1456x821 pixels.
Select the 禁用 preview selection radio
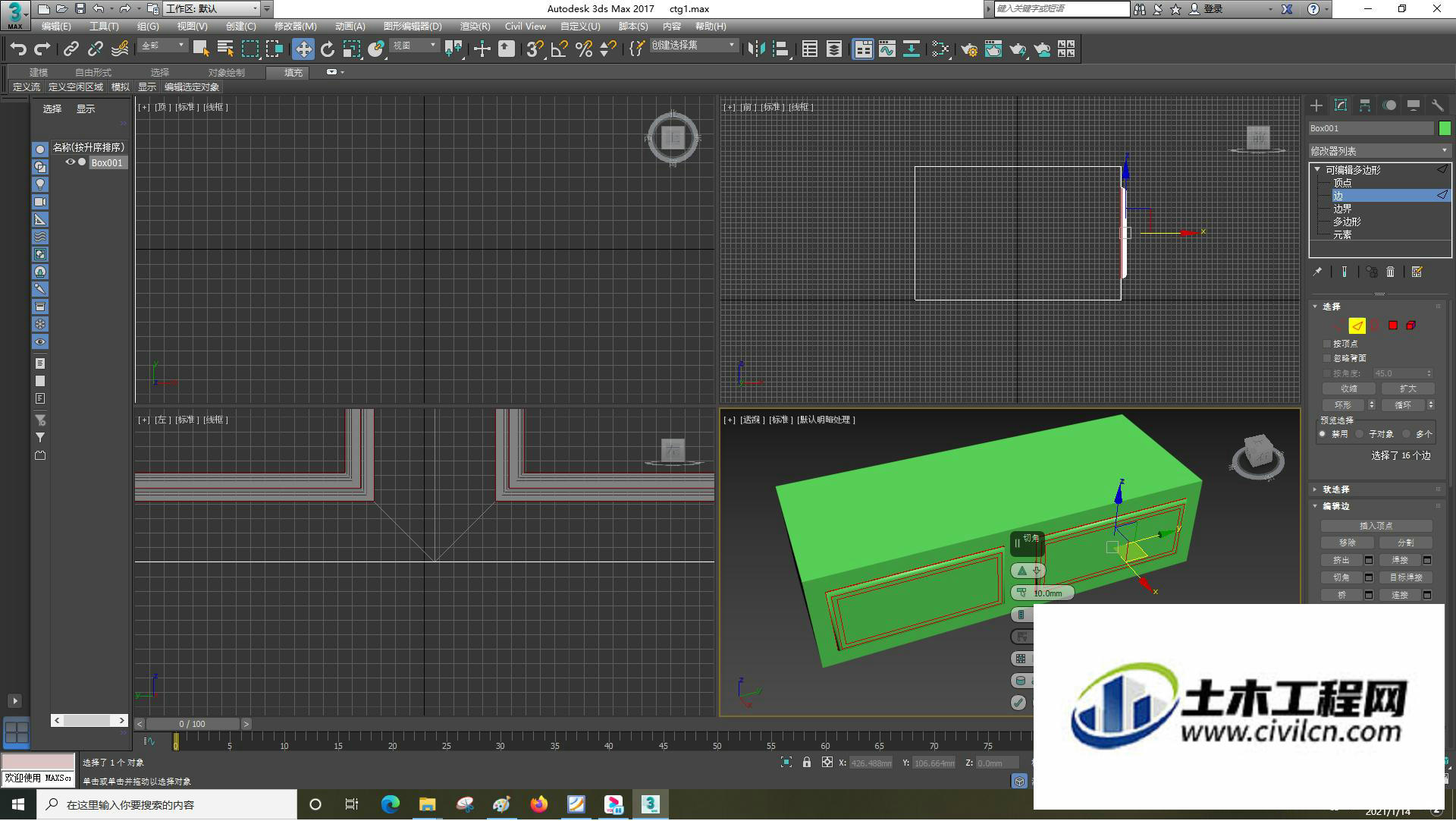click(1323, 434)
